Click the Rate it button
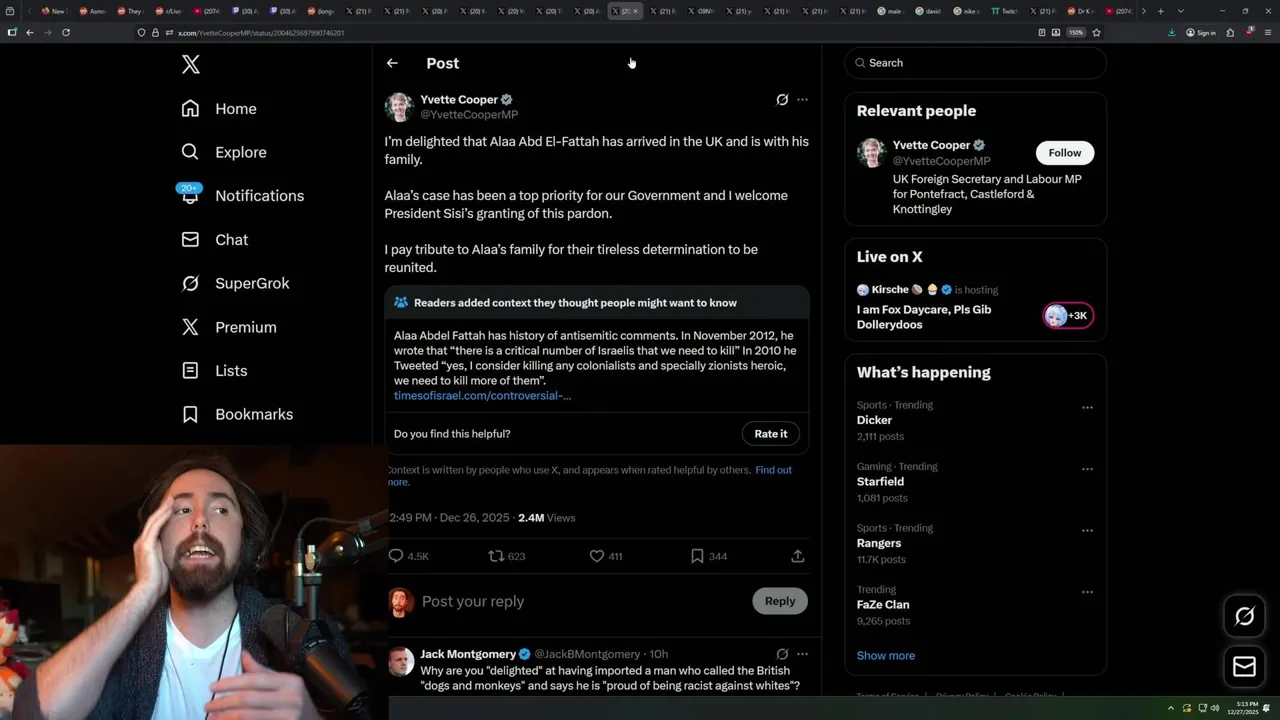1280x720 pixels. 770,434
